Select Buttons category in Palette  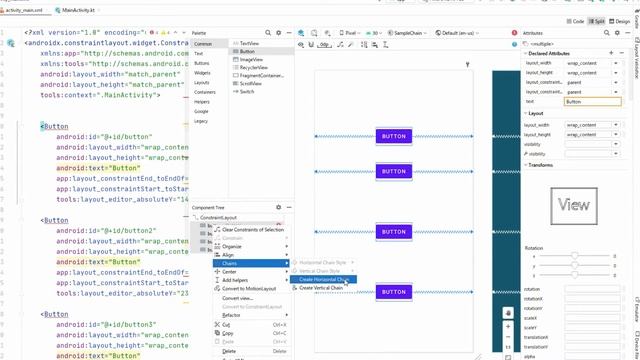point(202,63)
